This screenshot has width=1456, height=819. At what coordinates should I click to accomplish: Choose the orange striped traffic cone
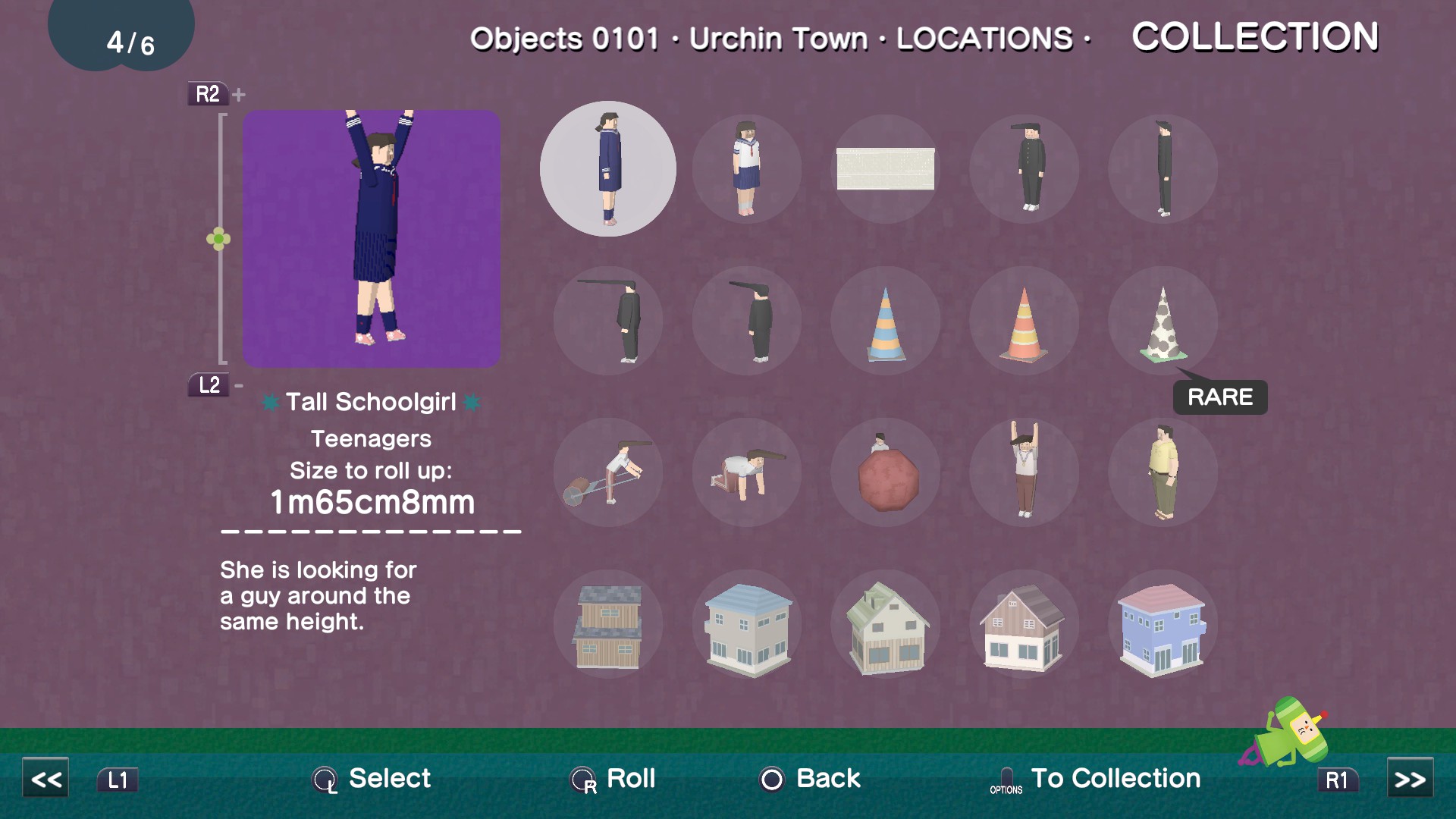pyautogui.click(x=1025, y=320)
